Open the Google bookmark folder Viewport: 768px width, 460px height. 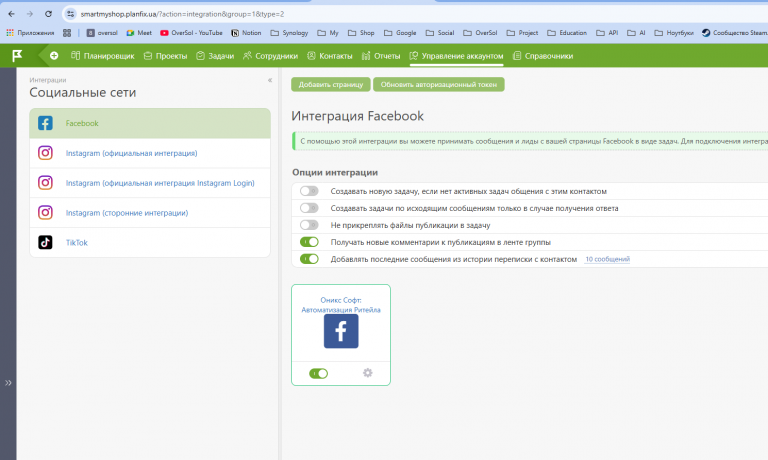pos(400,33)
